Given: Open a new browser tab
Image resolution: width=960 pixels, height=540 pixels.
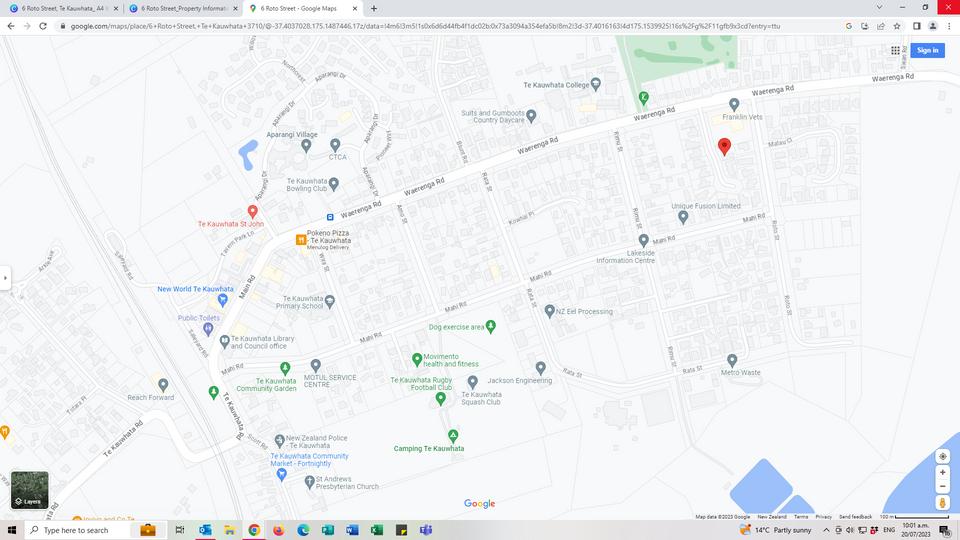Looking at the screenshot, I should [373, 9].
